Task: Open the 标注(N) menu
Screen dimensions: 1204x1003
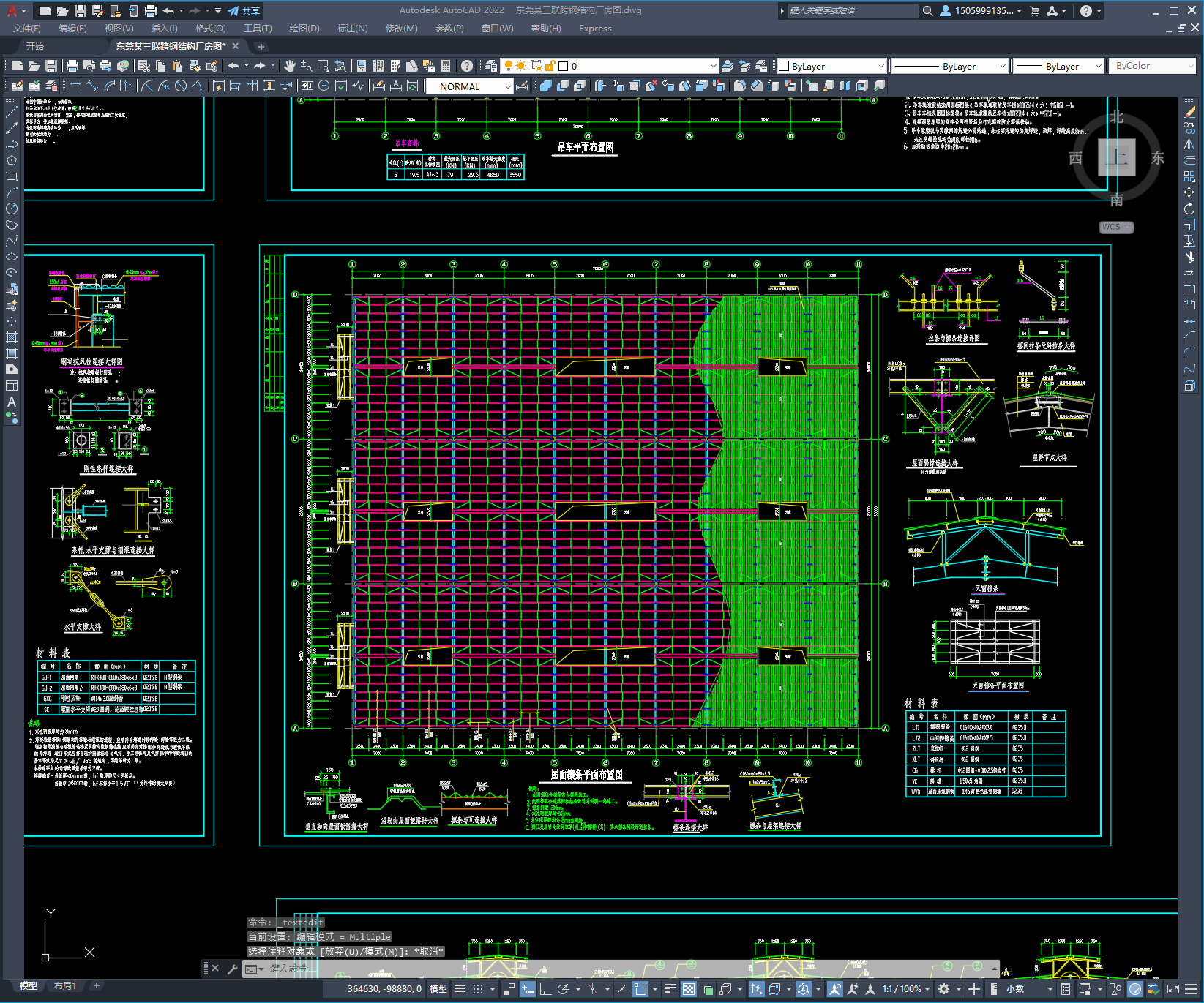Action: [352, 29]
